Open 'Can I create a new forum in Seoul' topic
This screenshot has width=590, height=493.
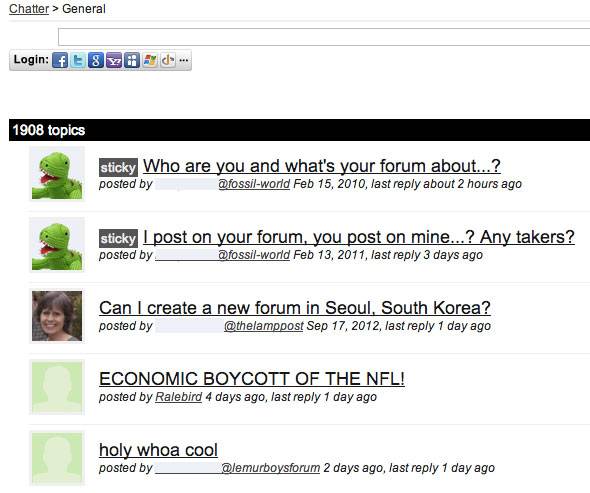295,308
